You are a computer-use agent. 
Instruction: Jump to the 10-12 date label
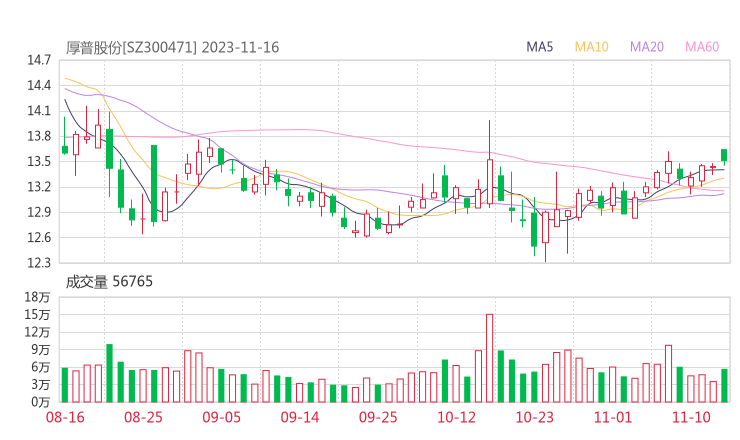[456, 416]
